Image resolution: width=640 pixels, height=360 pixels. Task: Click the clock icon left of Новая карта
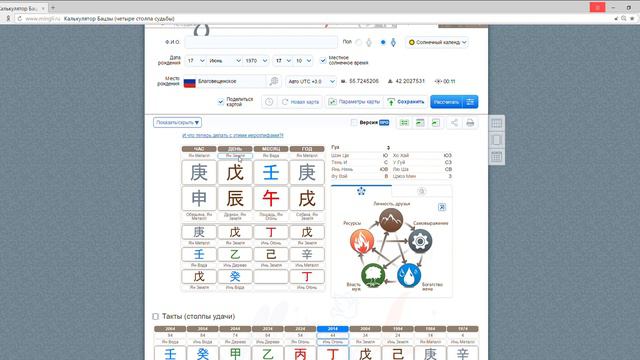pos(269,102)
